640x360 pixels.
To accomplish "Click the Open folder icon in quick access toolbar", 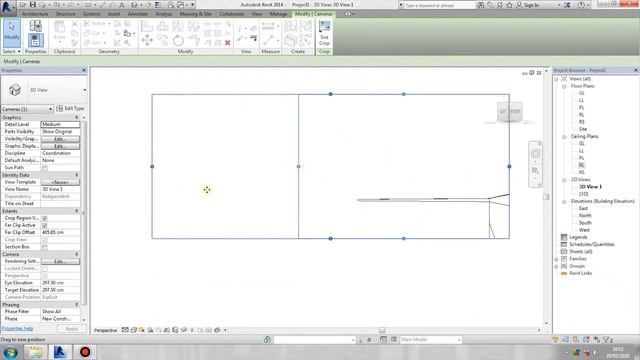I will click(x=23, y=5).
